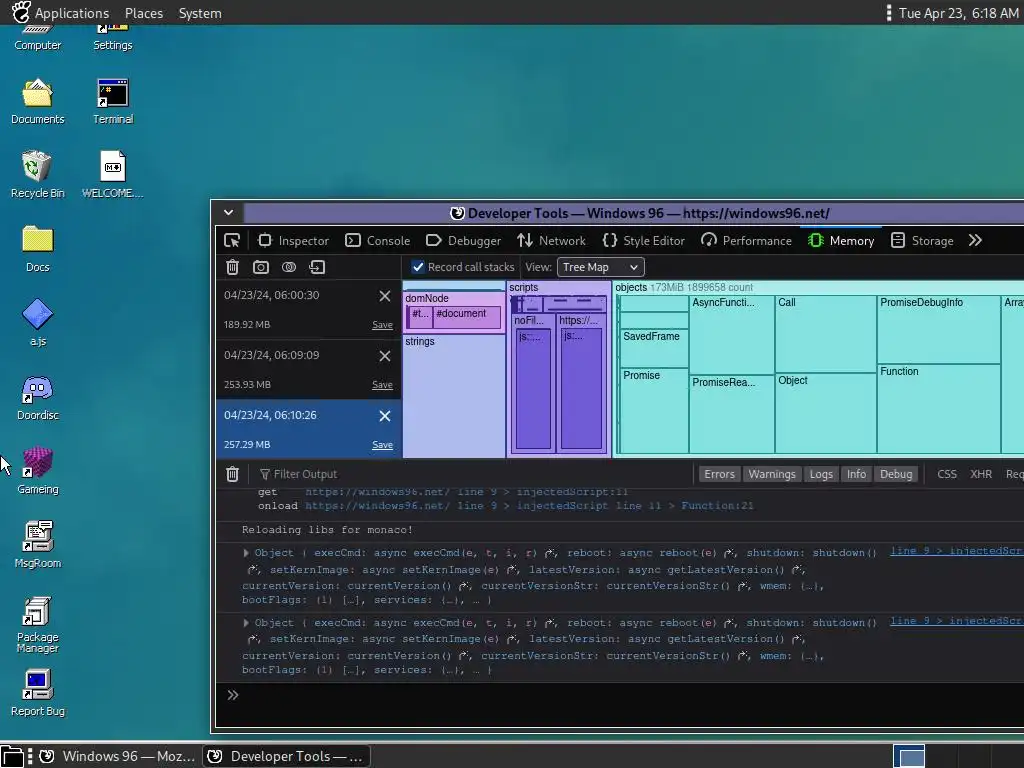
Task: Toggle the XHR console filter
Action: [981, 474]
